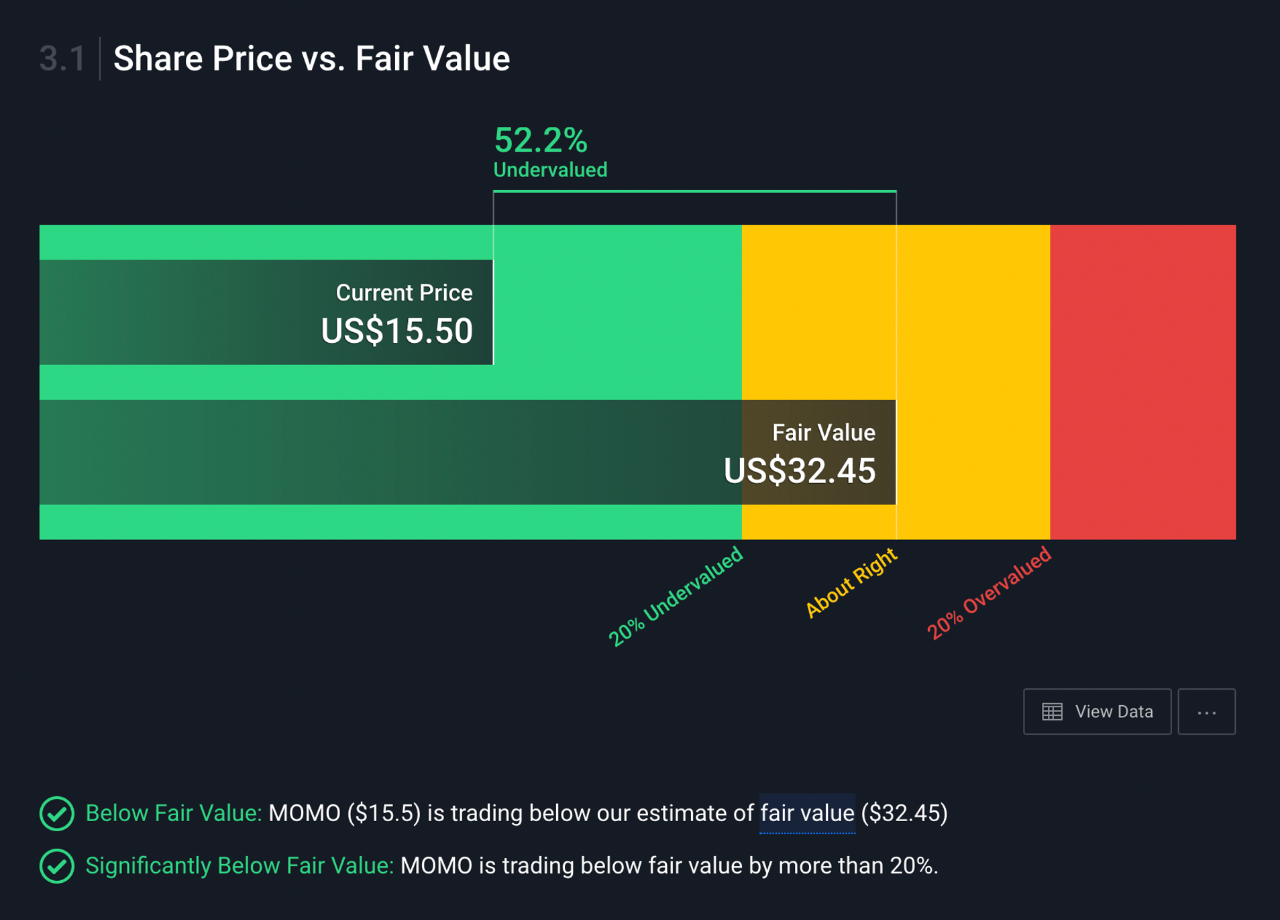Click the Significantly Below Fair Value green label

(x=240, y=866)
